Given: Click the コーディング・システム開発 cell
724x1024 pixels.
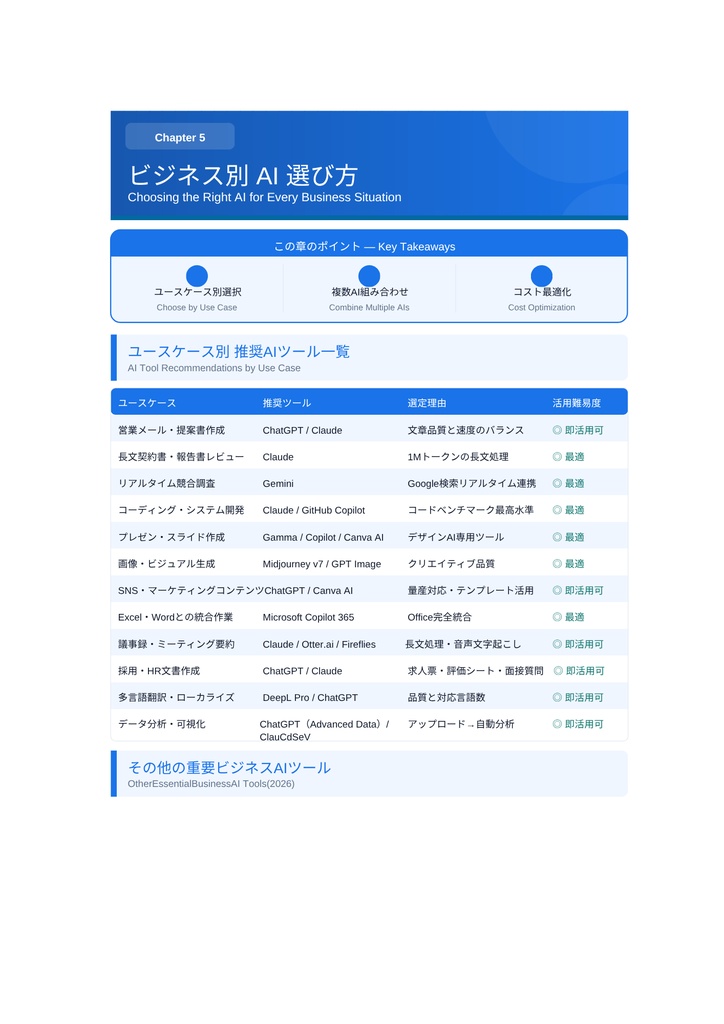Looking at the screenshot, I should (181, 510).
